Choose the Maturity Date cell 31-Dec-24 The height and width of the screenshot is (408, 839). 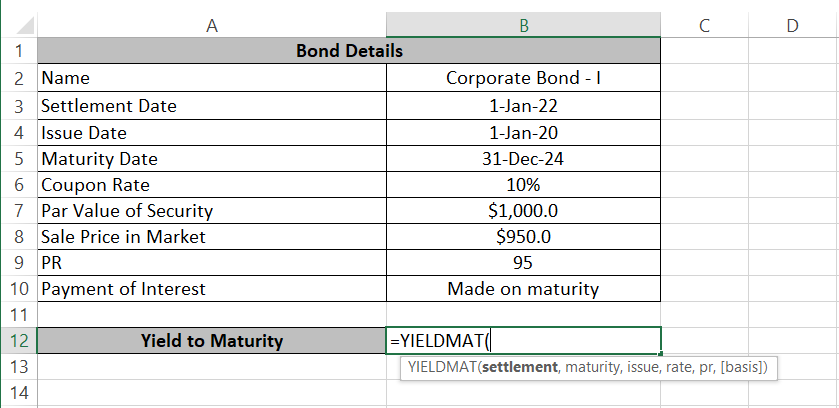tap(523, 158)
